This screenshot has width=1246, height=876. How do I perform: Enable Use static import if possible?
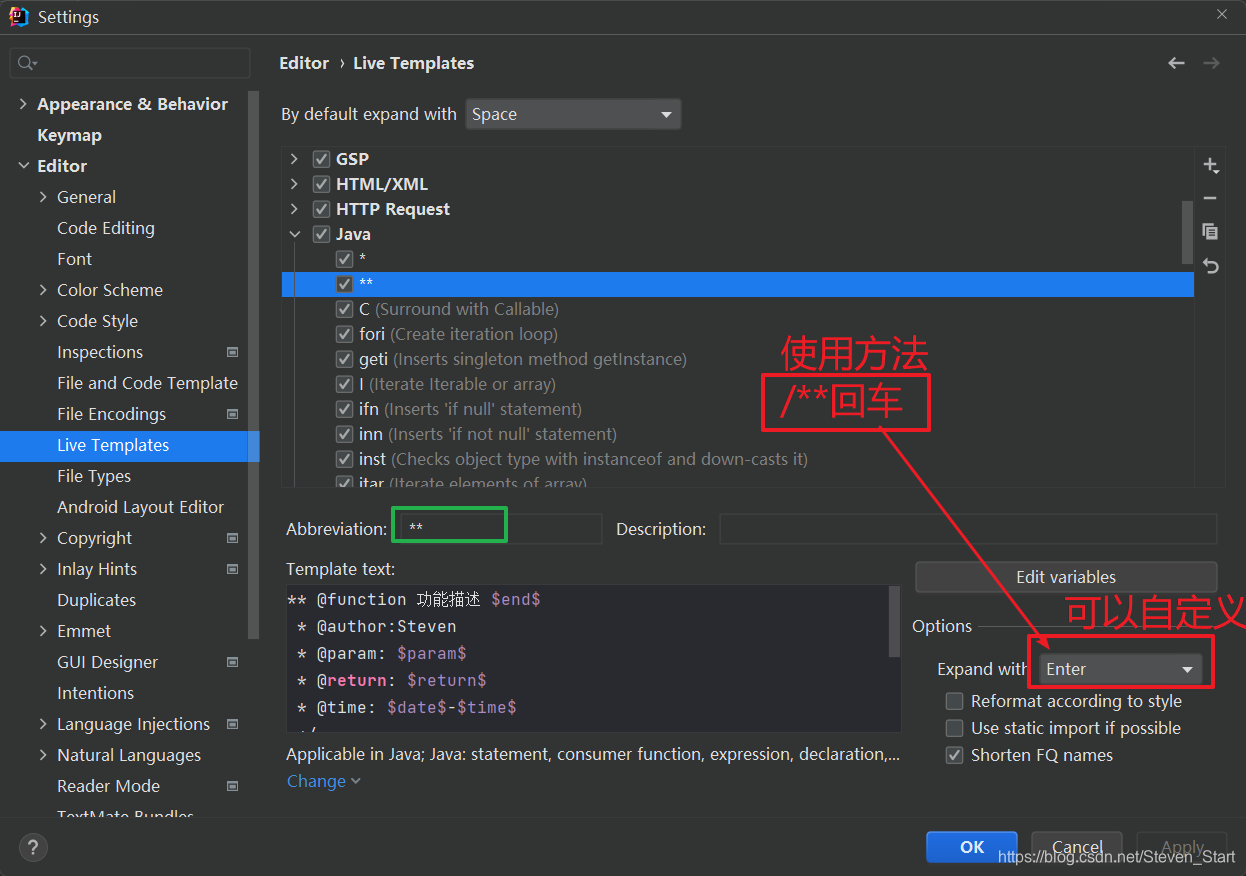[x=955, y=728]
